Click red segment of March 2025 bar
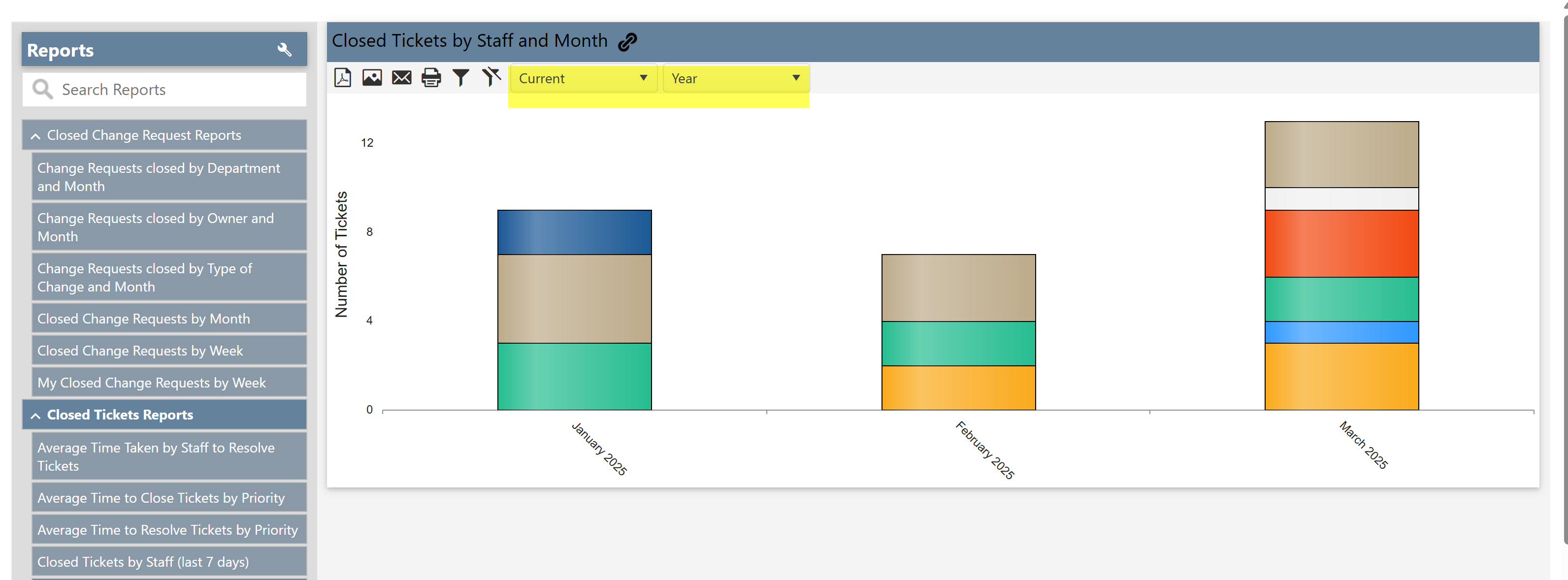The width and height of the screenshot is (1568, 580). (x=1341, y=243)
